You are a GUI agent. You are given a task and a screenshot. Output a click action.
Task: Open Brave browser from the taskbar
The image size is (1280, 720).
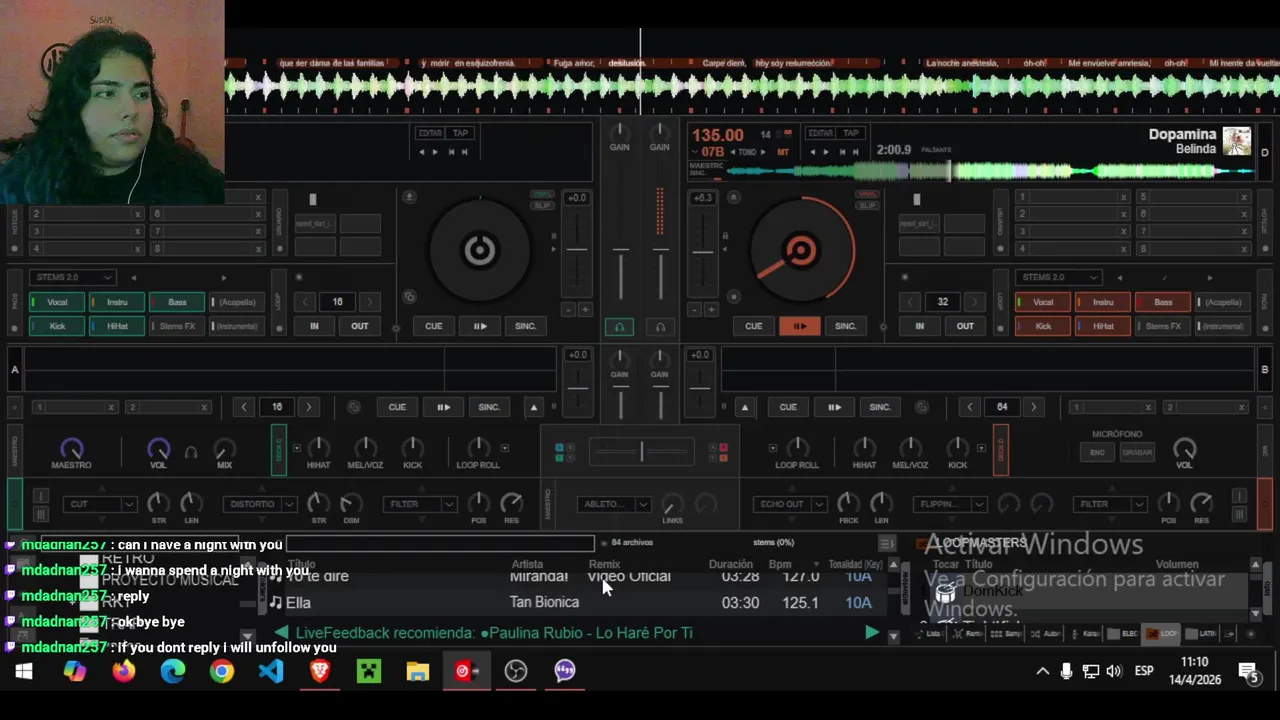pyautogui.click(x=320, y=671)
